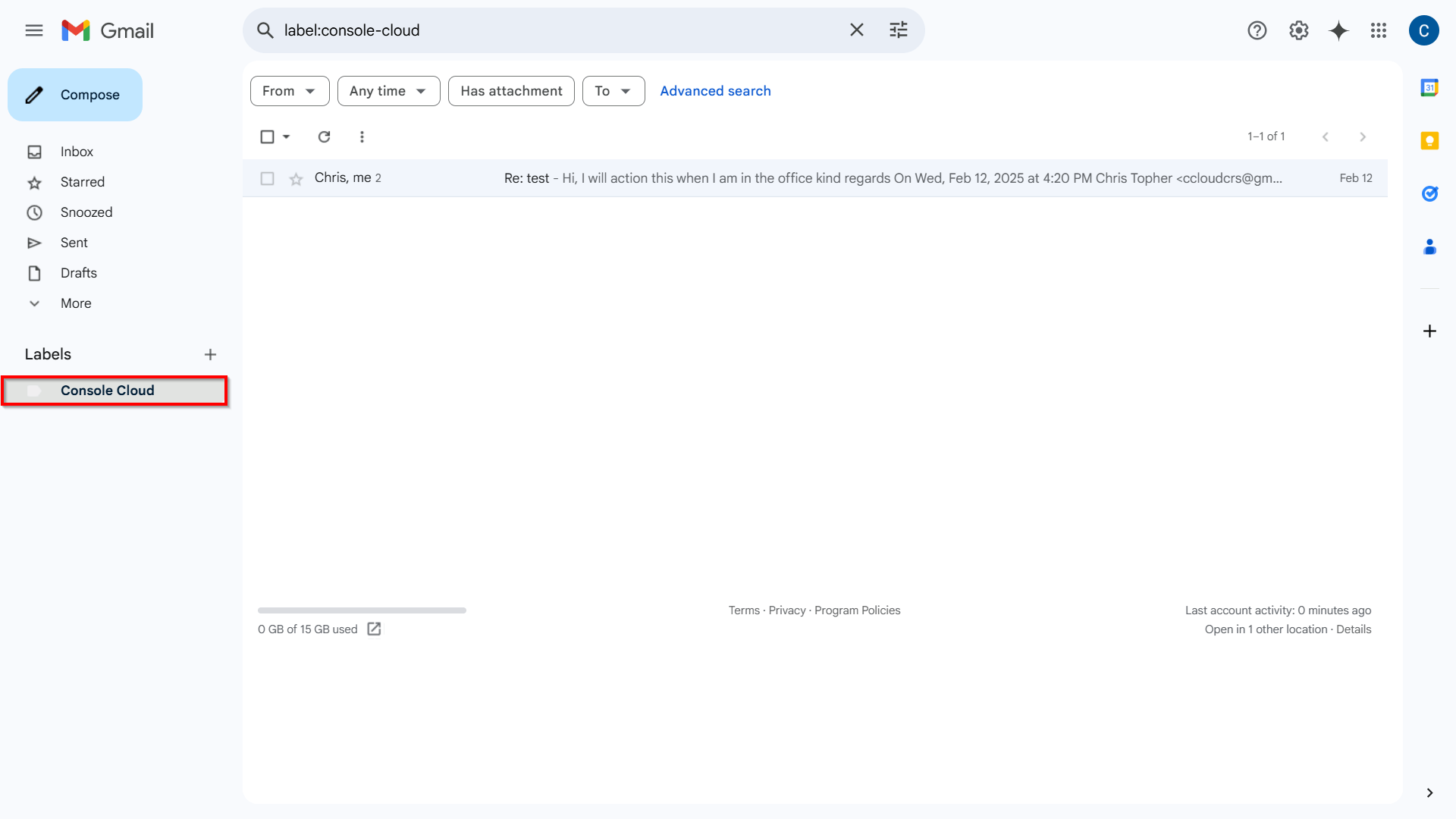1456x819 pixels.
Task: Open the Gemini sparkle icon
Action: 1338,30
